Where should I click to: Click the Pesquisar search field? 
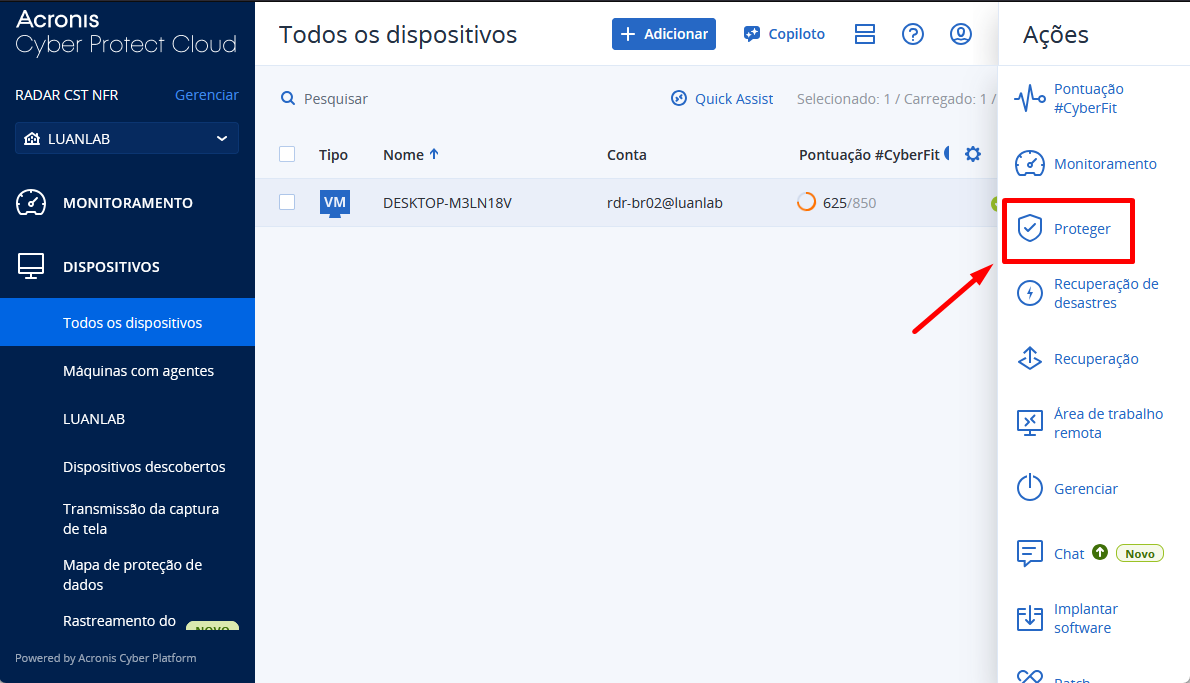(336, 99)
